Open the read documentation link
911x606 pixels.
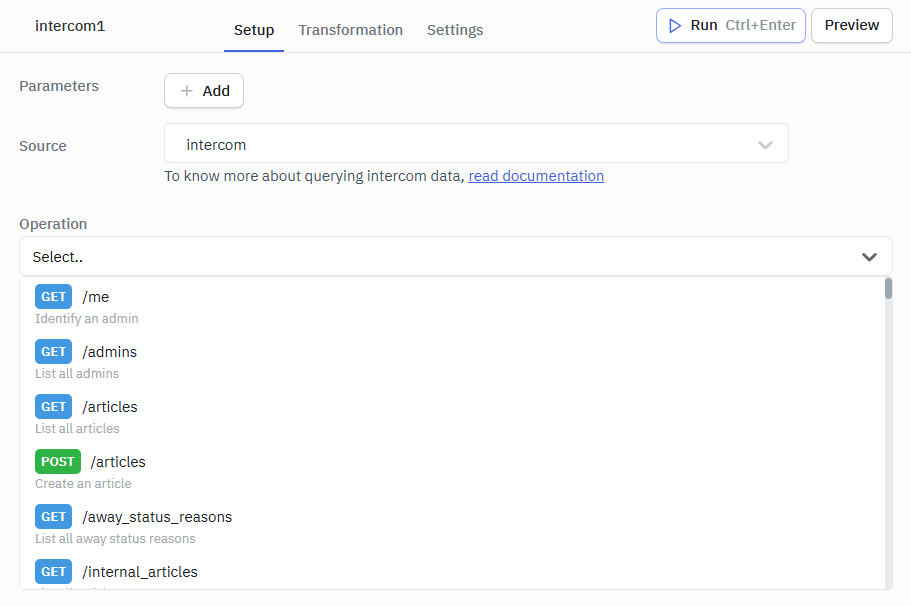[x=536, y=176]
